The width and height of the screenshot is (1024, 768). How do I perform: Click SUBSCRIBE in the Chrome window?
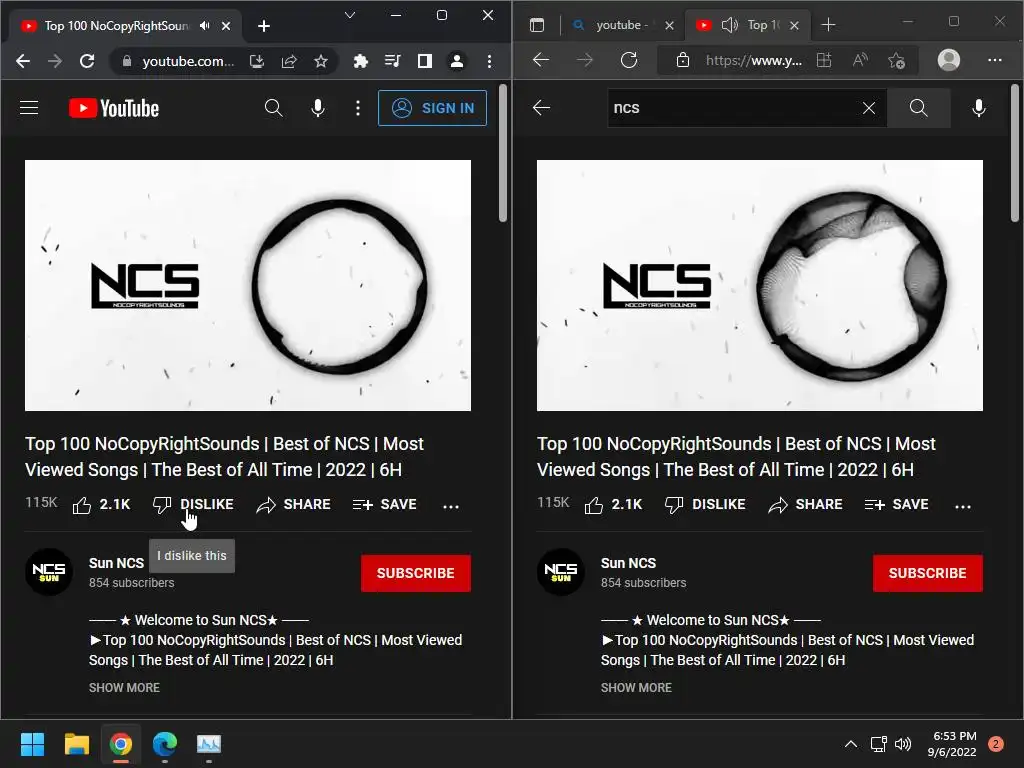click(415, 573)
